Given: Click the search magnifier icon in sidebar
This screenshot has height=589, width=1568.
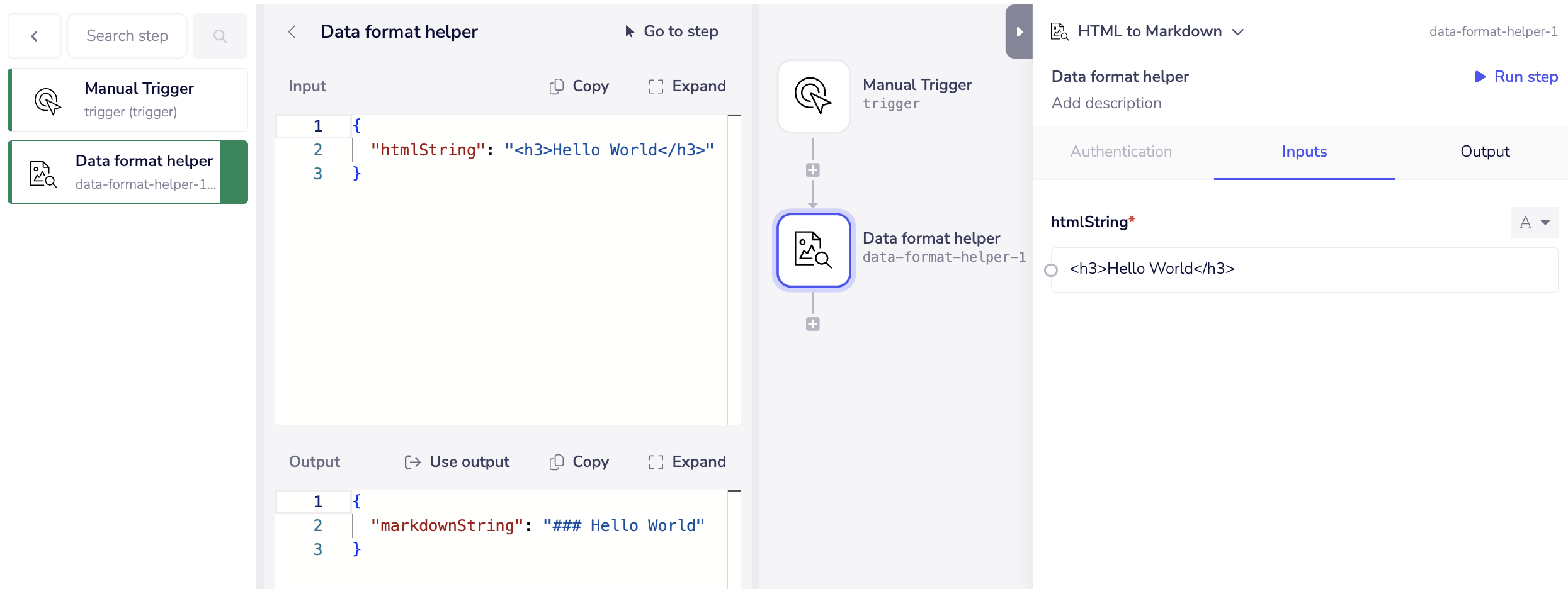Looking at the screenshot, I should (x=220, y=36).
